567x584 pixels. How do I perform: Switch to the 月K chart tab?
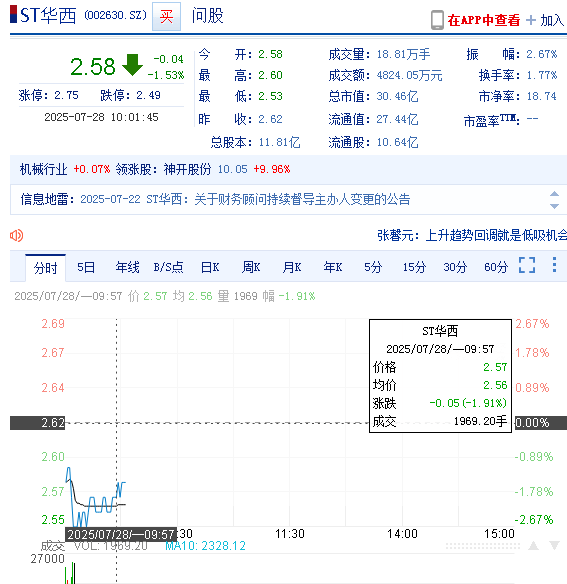click(x=292, y=267)
